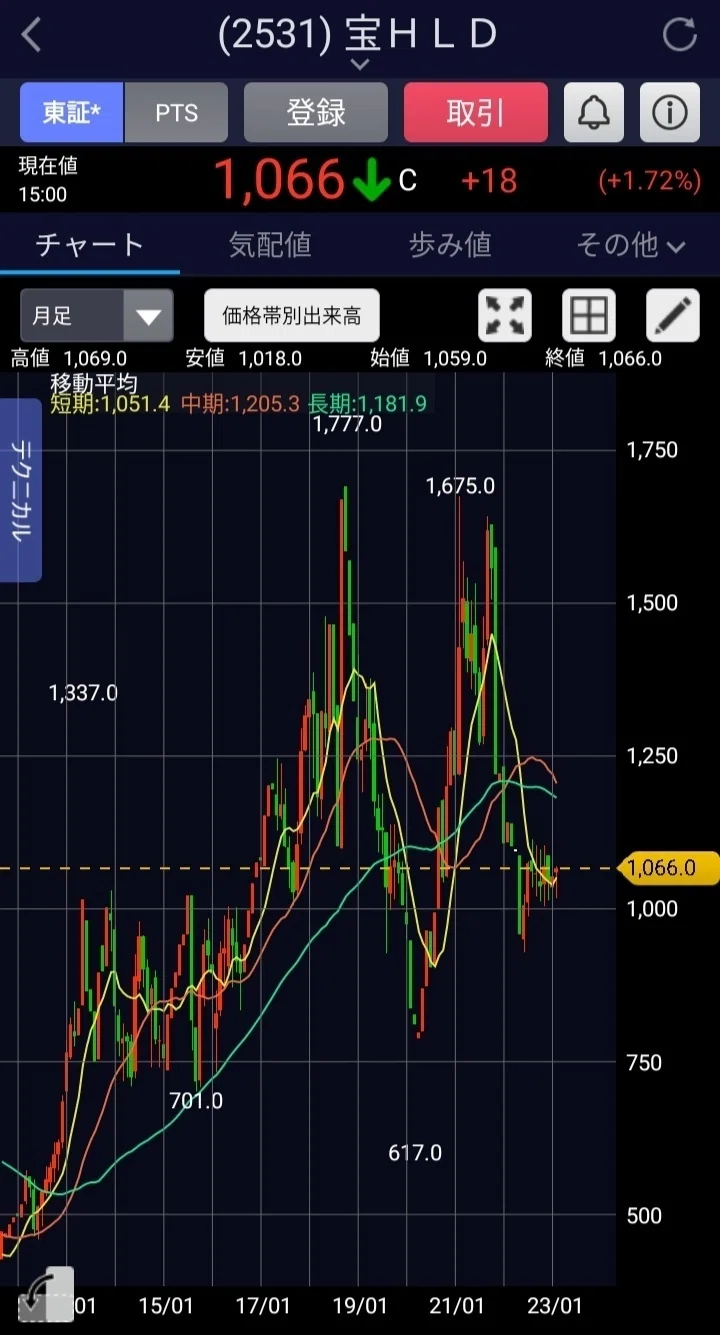Tap the 23/01 date axis label
This screenshot has width=720, height=1335.
coord(555,1306)
